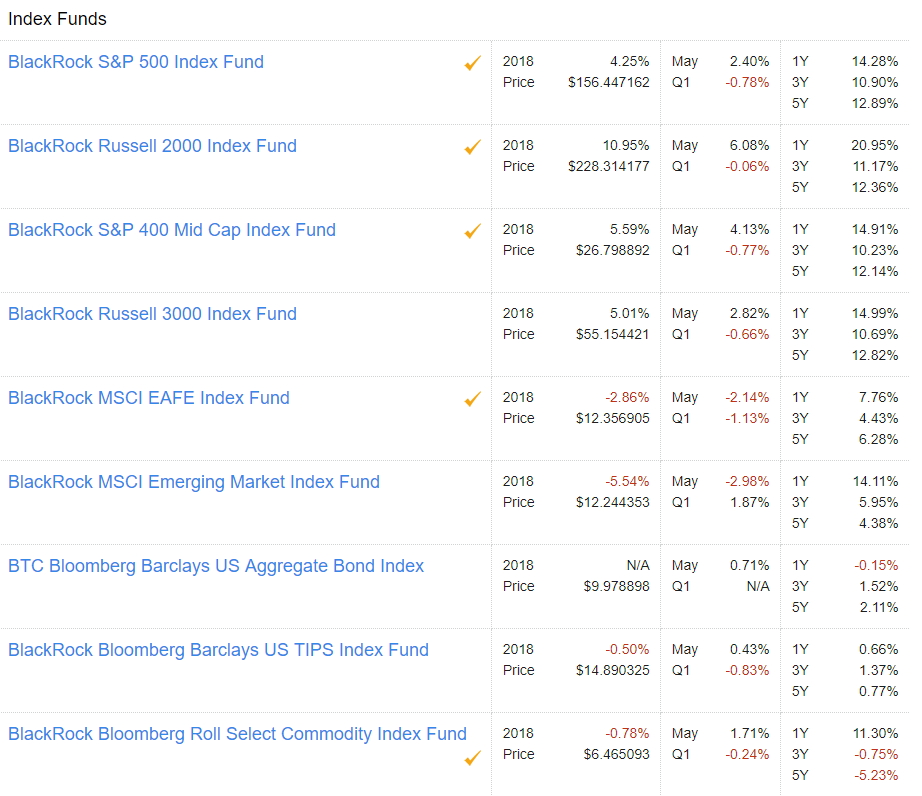
Task: Click the 5.59% 2018 return value
Action: 630,230
